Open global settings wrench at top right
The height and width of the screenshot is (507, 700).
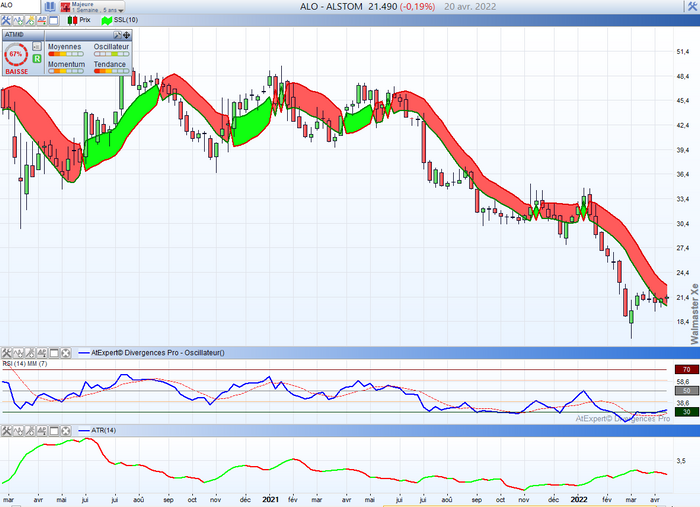pos(692,6)
